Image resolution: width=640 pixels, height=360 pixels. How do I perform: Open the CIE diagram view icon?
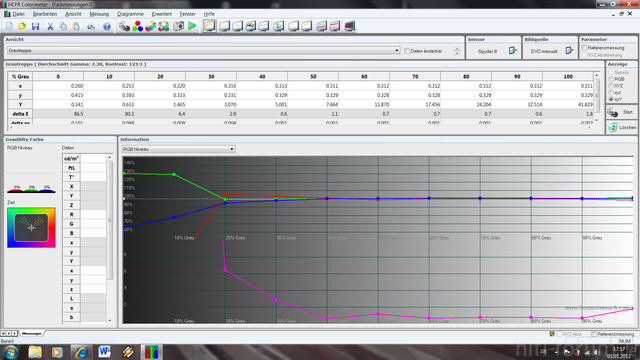[278, 26]
